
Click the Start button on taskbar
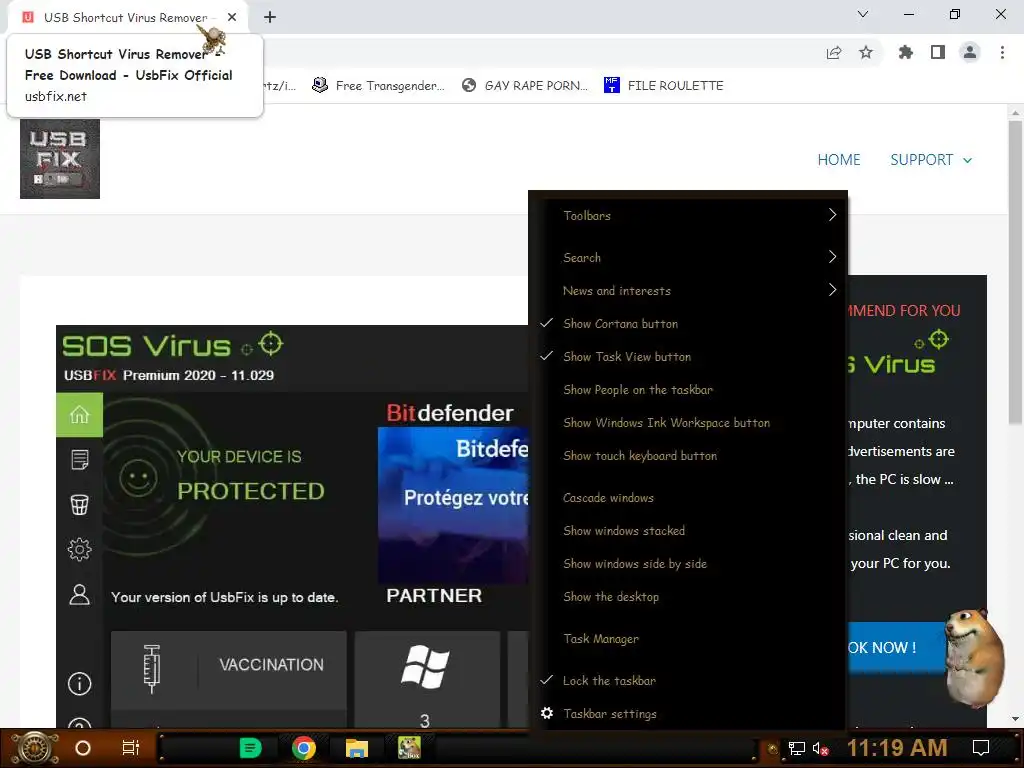coord(34,748)
